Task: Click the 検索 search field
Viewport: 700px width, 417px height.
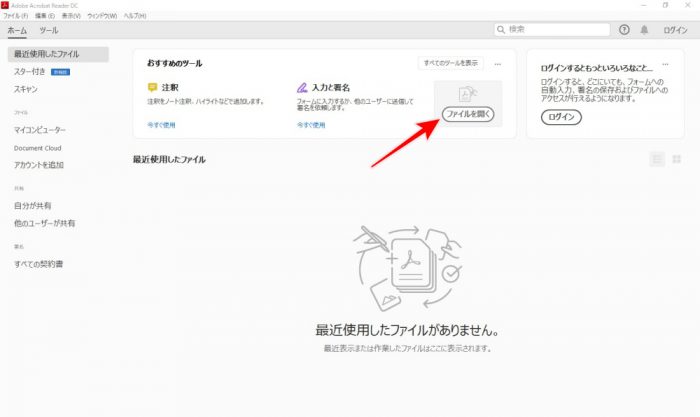Action: [552, 29]
